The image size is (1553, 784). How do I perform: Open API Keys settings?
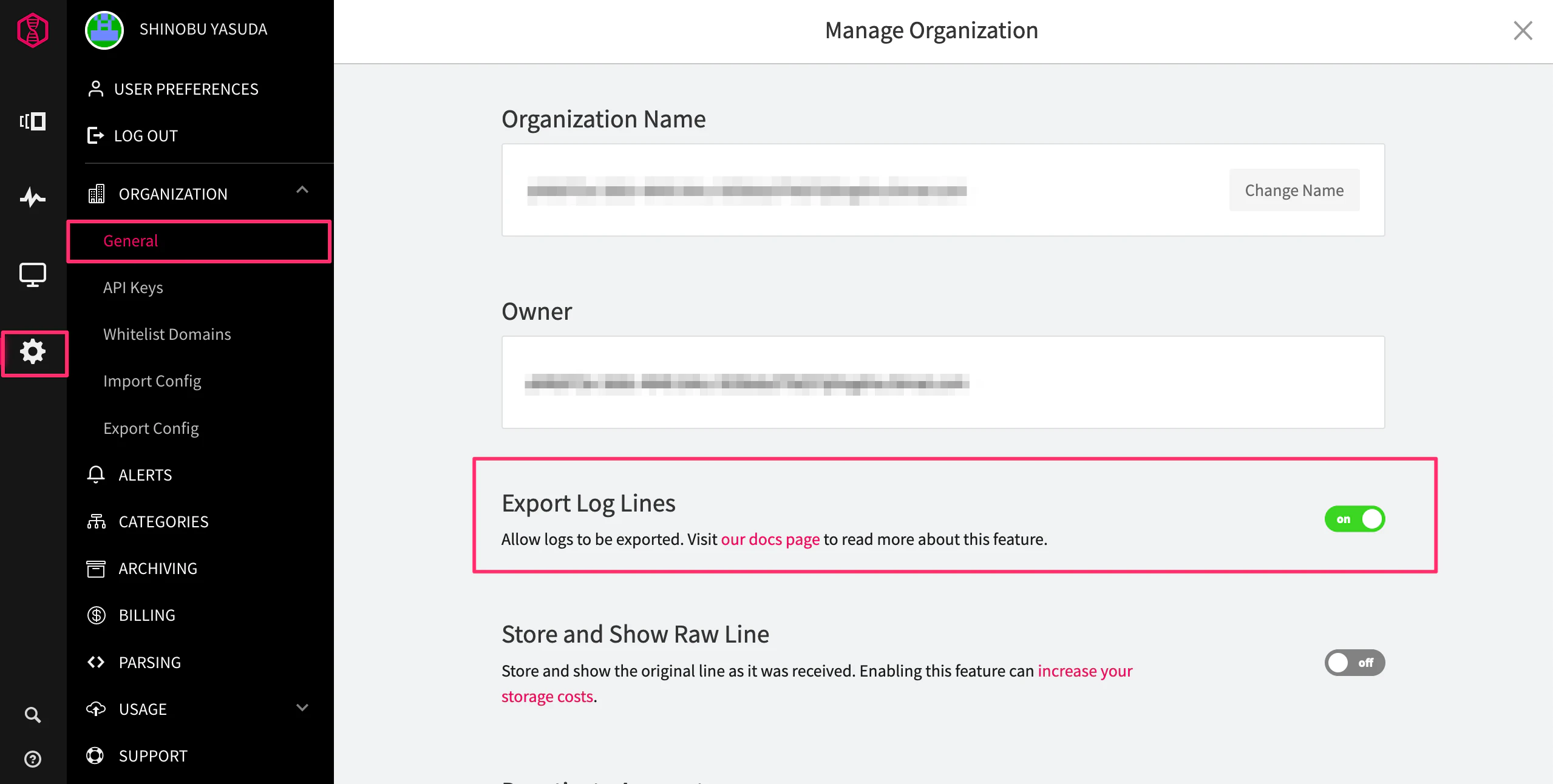pos(133,288)
